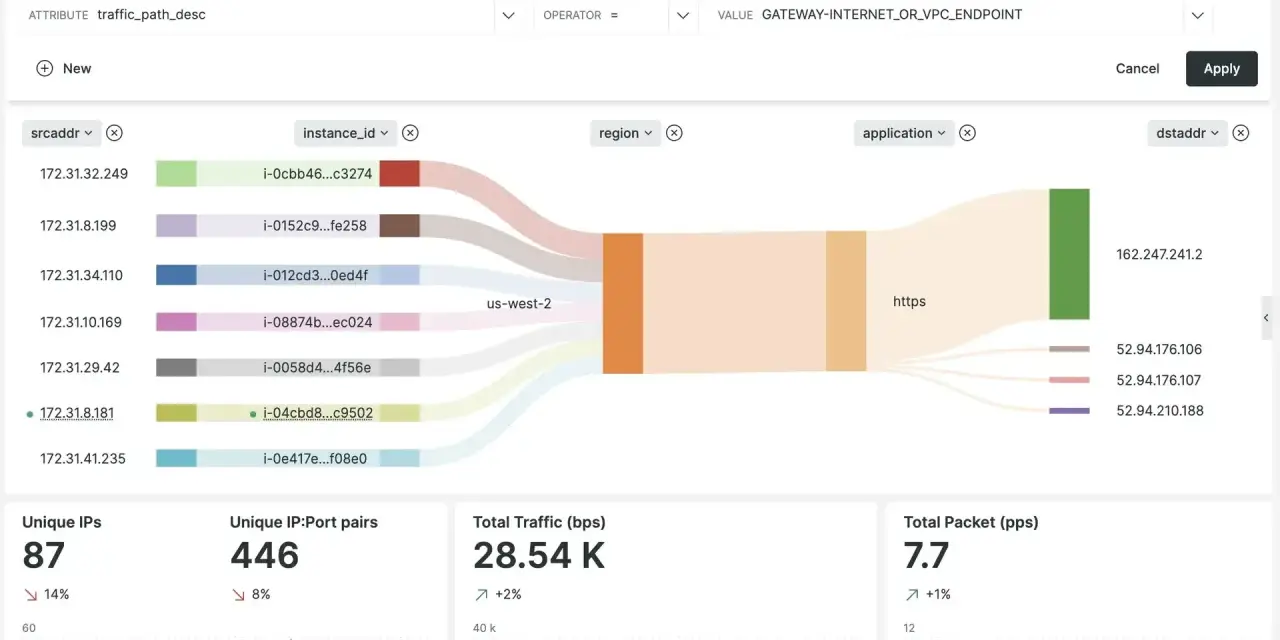Expand side panel using right-edge chevron handle
This screenshot has width=1280, height=640.
tap(1266, 318)
